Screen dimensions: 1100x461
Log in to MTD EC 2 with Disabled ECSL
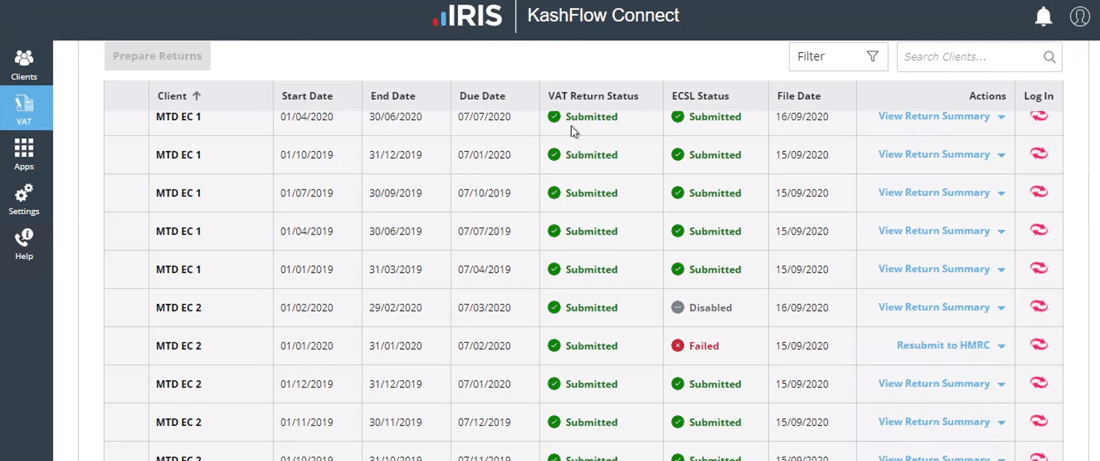point(1039,307)
